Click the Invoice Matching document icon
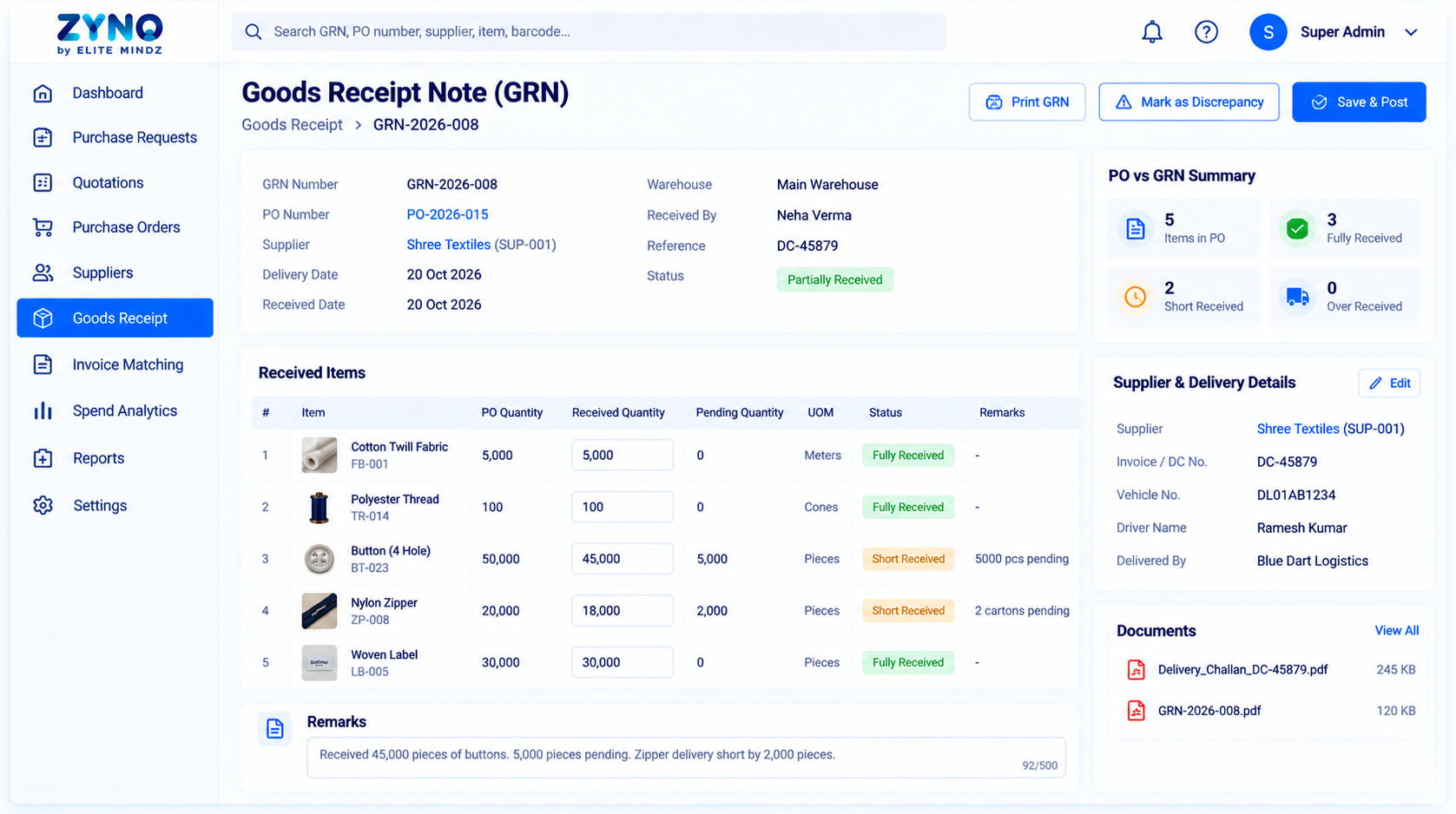 (x=43, y=364)
